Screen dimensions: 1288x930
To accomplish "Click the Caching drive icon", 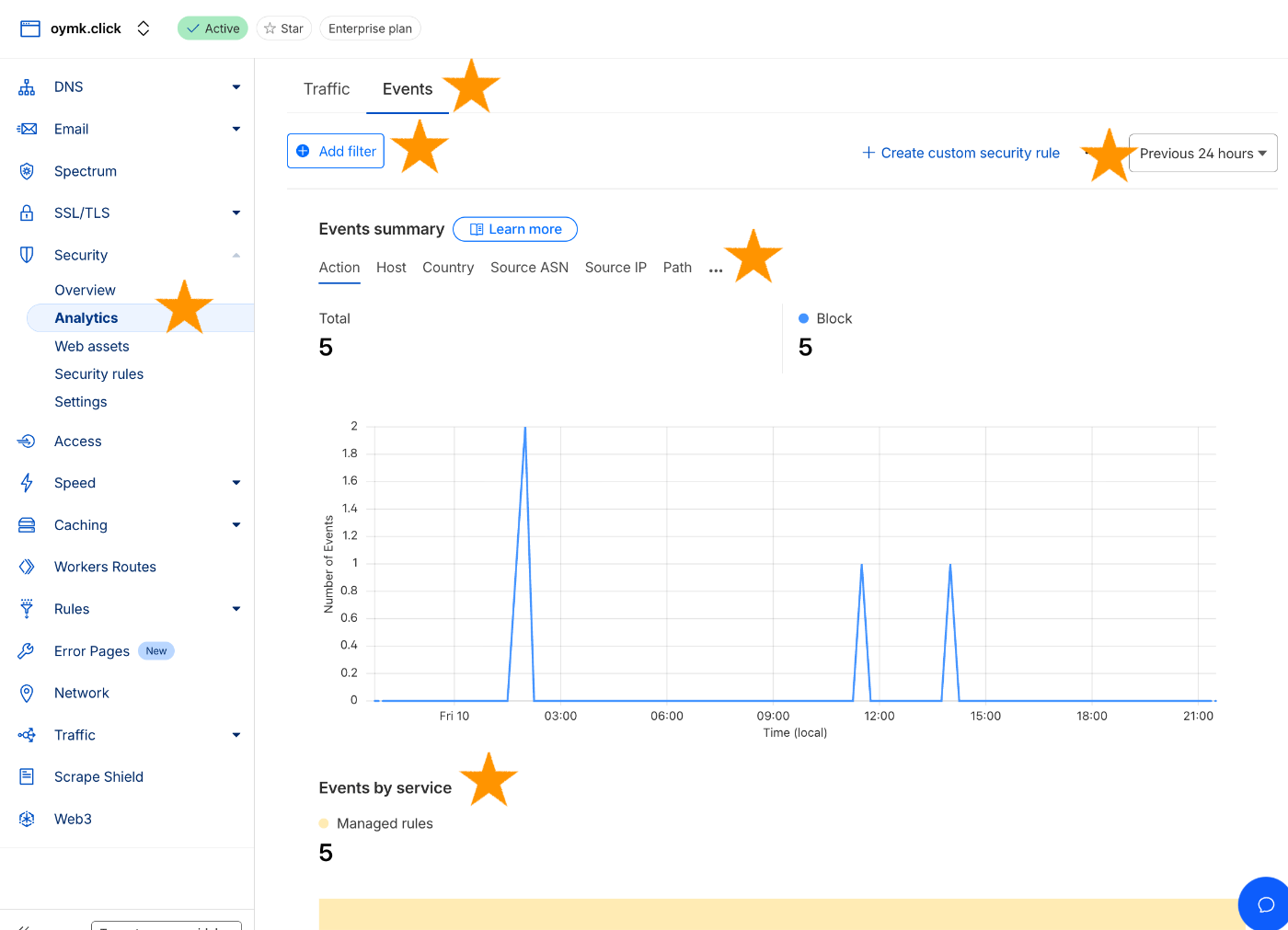I will click(27, 525).
